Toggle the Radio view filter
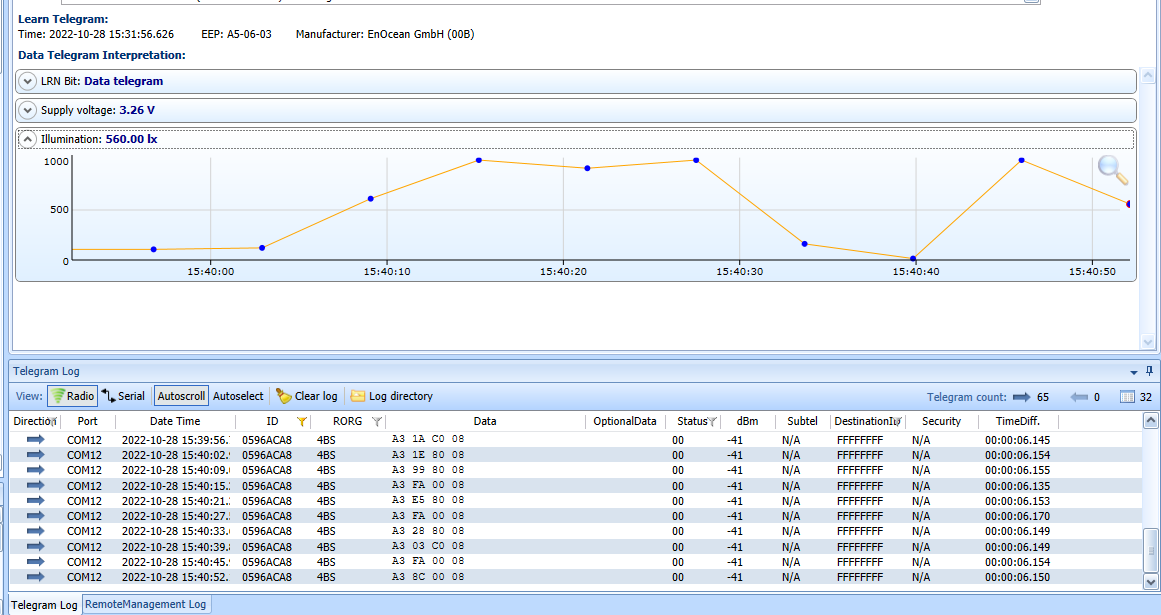 coord(72,396)
